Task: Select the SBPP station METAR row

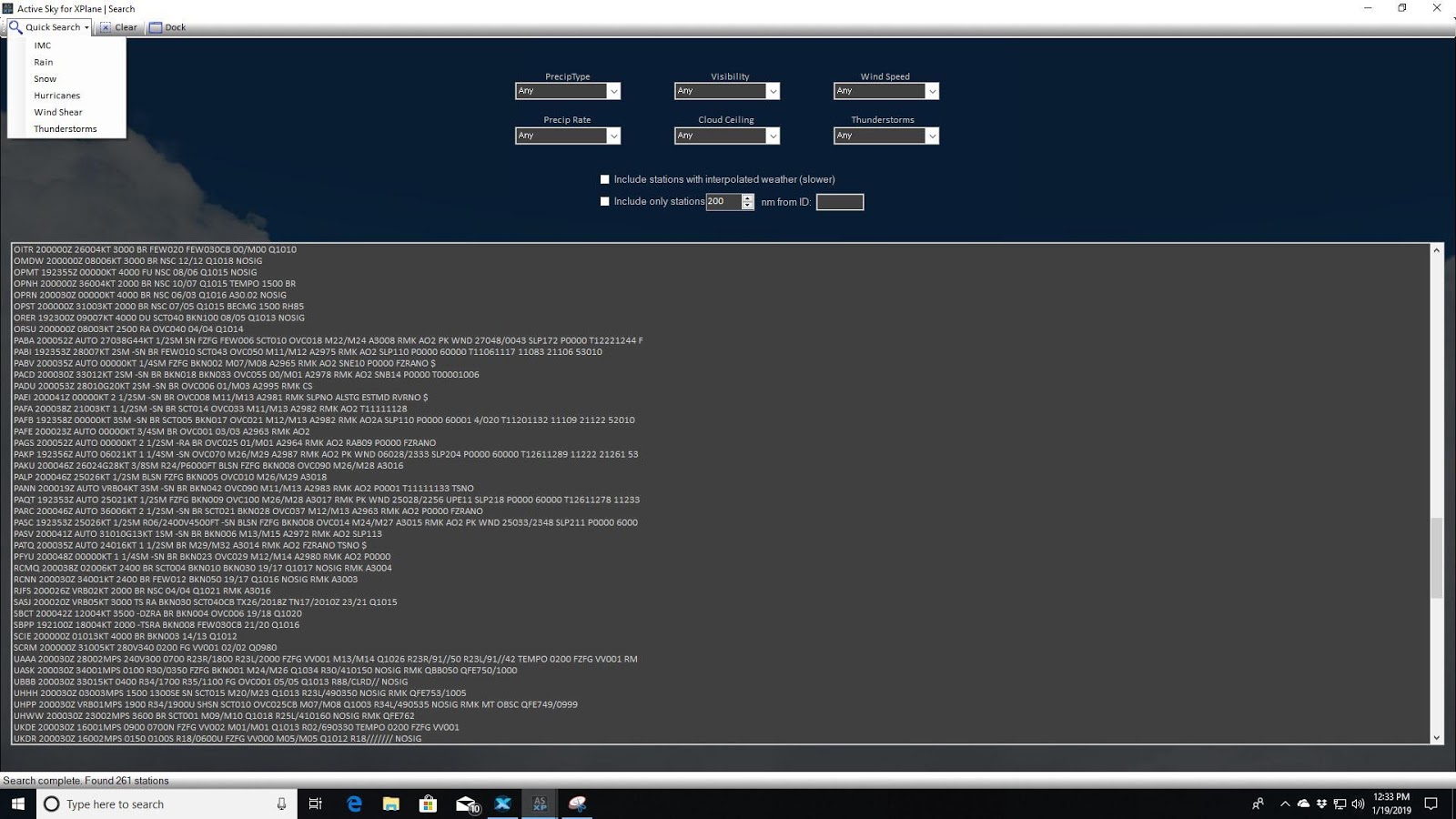Action: pos(156,625)
